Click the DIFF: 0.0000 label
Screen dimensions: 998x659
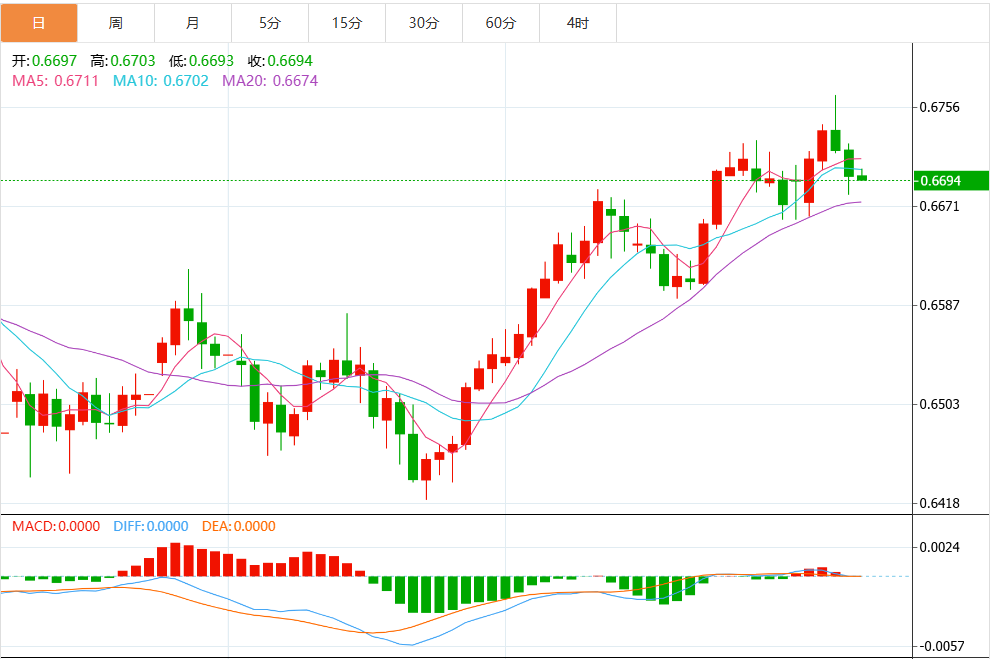pyautogui.click(x=151, y=526)
